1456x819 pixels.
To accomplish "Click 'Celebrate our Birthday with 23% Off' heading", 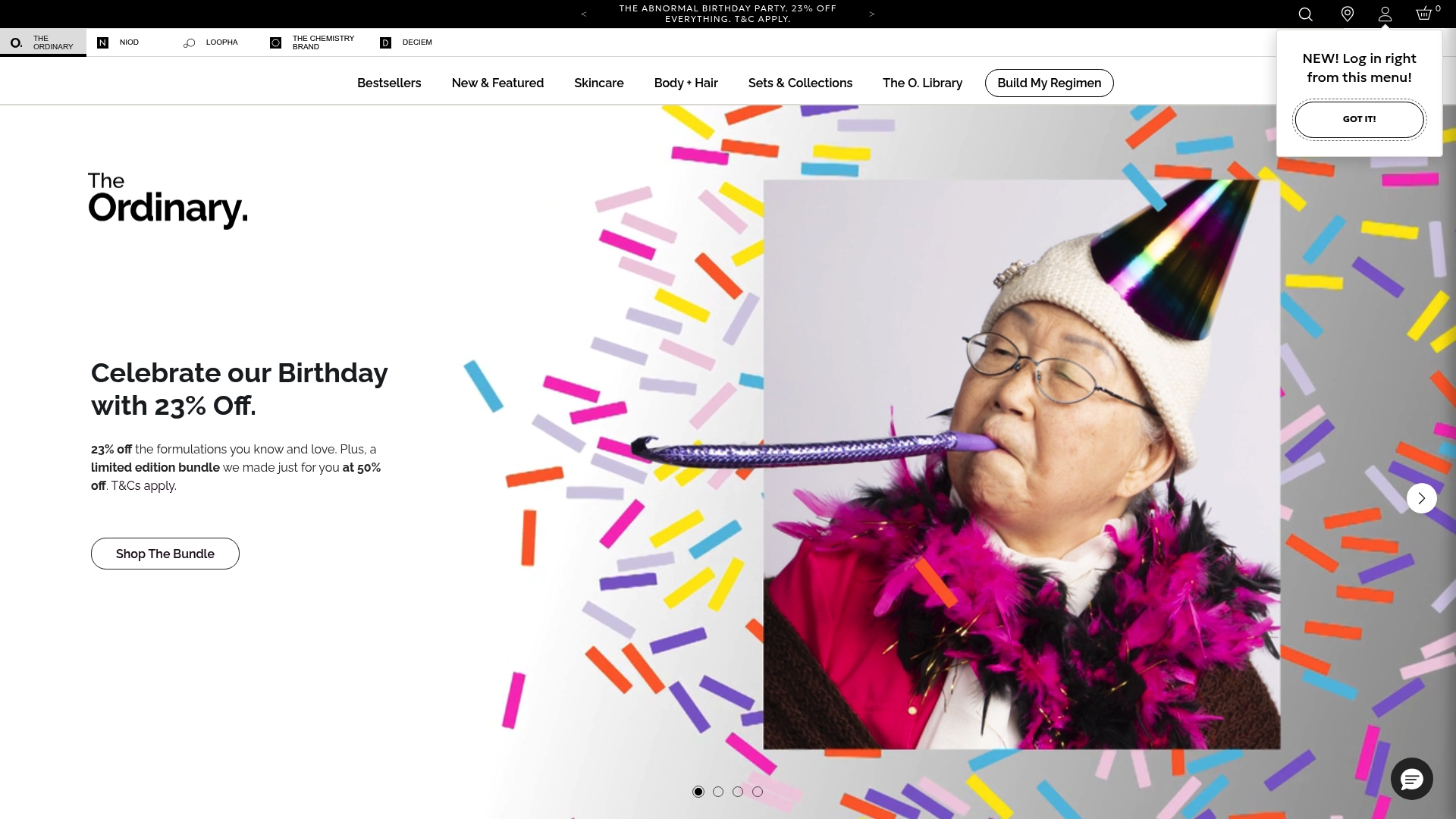I will tap(240, 389).
